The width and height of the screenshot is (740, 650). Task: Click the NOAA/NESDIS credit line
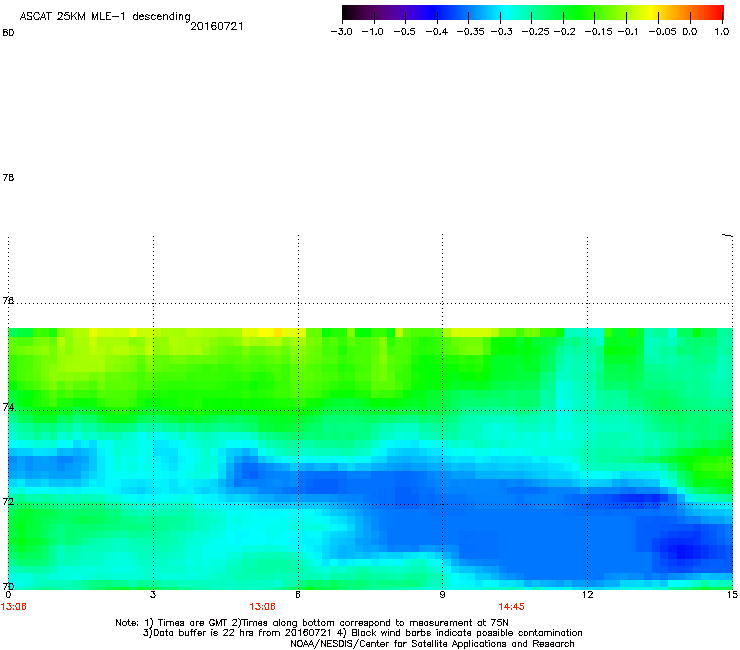click(x=432, y=644)
